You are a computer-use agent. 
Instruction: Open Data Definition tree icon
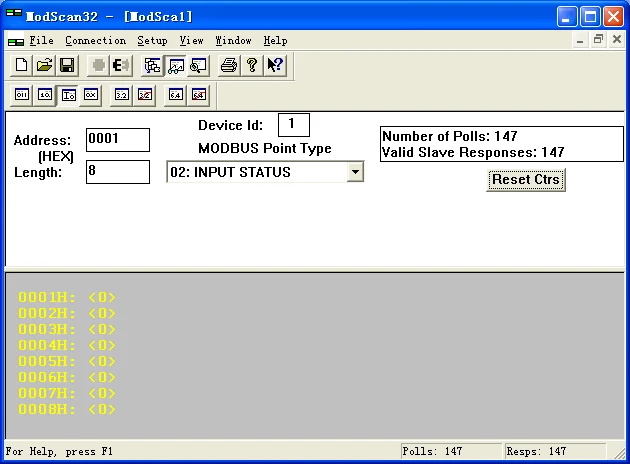pos(153,65)
